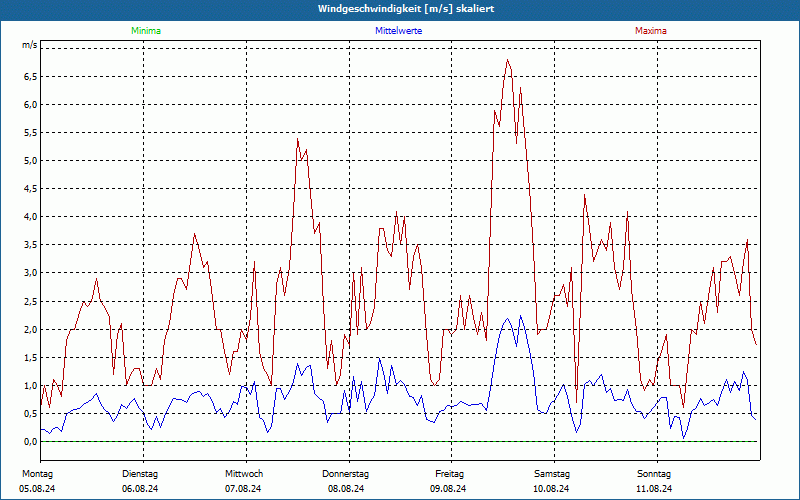Click the '5,0' y-axis value
This screenshot has width=800, height=500.
(31, 161)
